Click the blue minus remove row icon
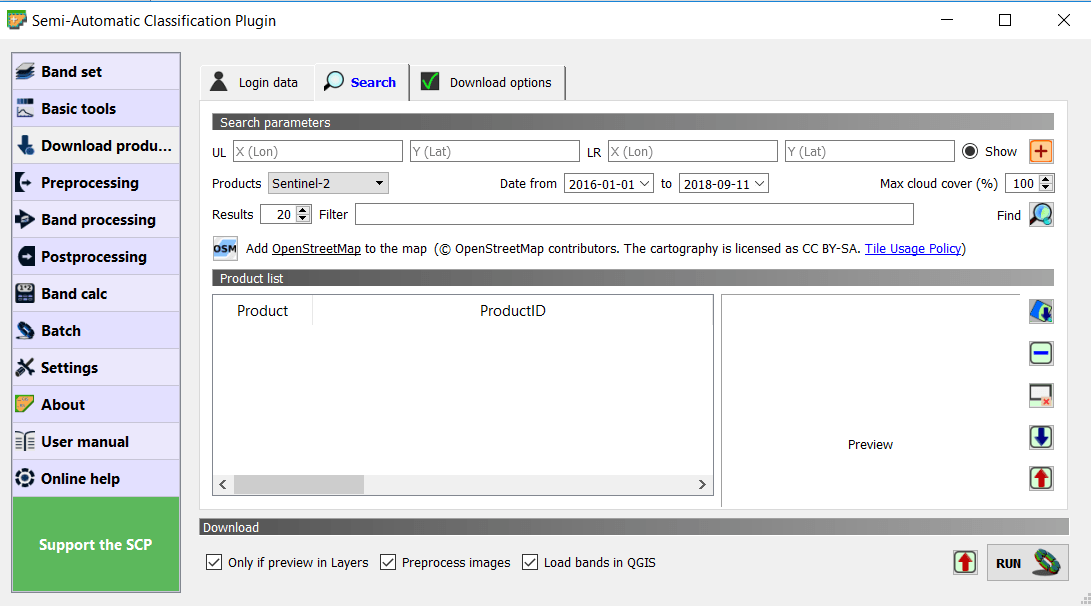Viewport: 1091px width, 606px height. pos(1041,353)
